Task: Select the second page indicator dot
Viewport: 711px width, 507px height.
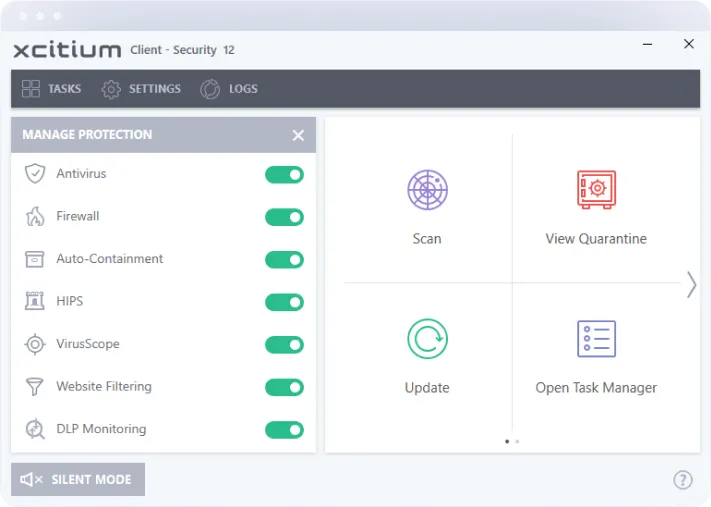Action: coord(517,441)
